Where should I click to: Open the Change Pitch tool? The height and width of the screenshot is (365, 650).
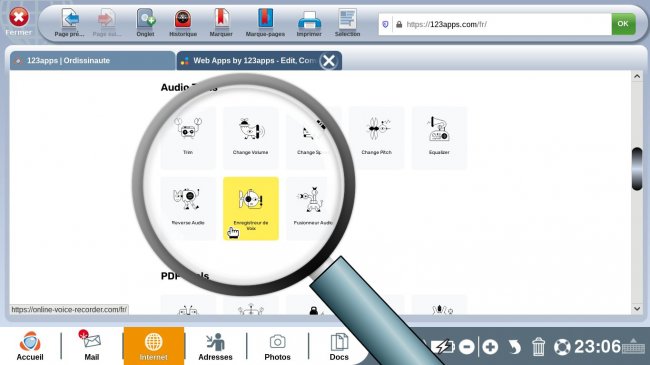(x=376, y=138)
